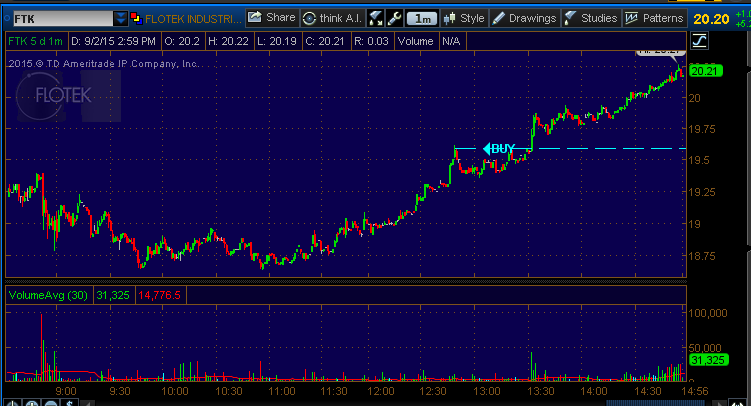Select the 1m timeframe button
This screenshot has width=751, height=406.
click(x=423, y=18)
